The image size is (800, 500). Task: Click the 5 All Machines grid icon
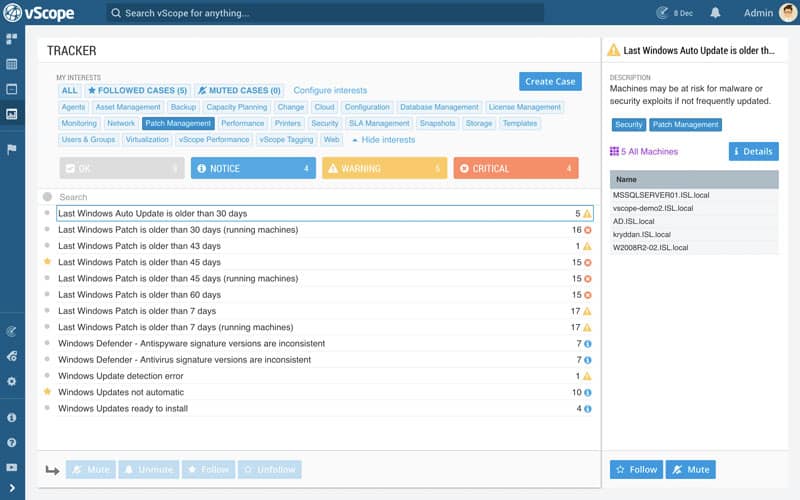[x=614, y=151]
